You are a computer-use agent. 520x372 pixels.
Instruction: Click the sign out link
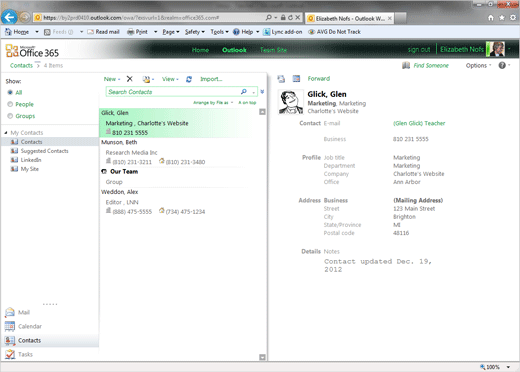coord(419,50)
